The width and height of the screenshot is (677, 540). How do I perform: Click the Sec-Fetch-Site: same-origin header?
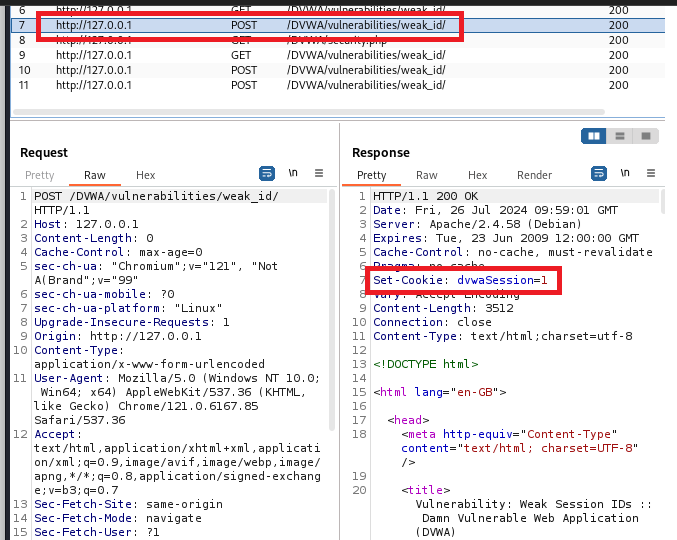pyautogui.click(x=129, y=504)
